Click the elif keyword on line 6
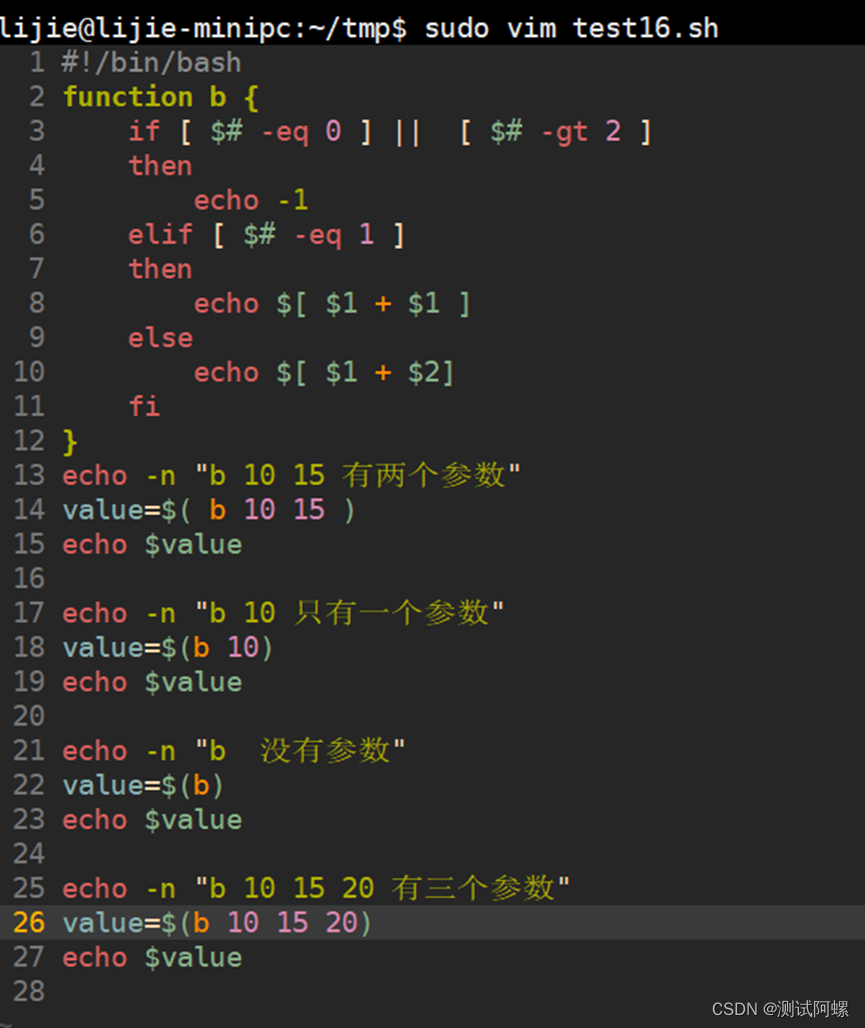The height and width of the screenshot is (1028, 865). click(160, 234)
